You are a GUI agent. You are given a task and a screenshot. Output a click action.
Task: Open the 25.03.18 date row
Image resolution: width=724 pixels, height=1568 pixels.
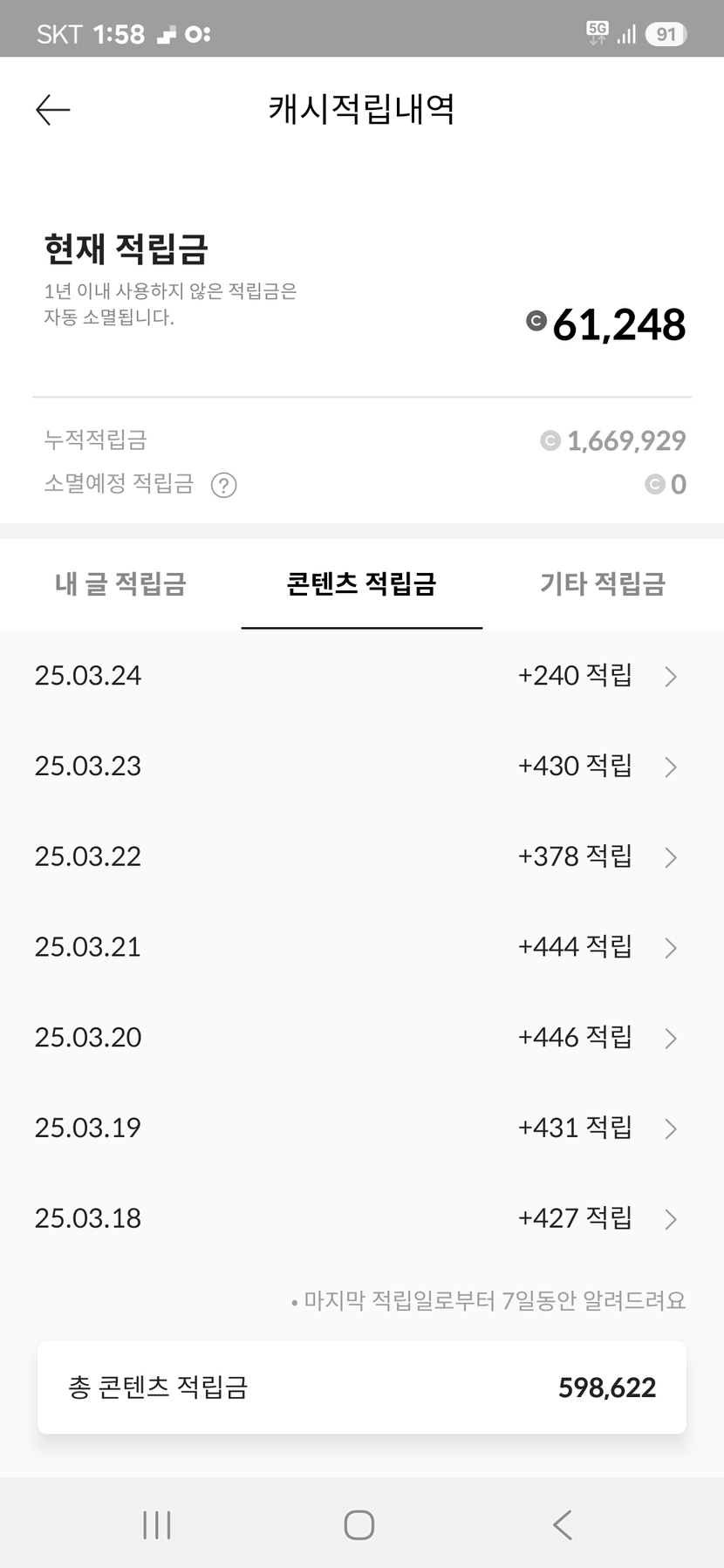(88, 1218)
